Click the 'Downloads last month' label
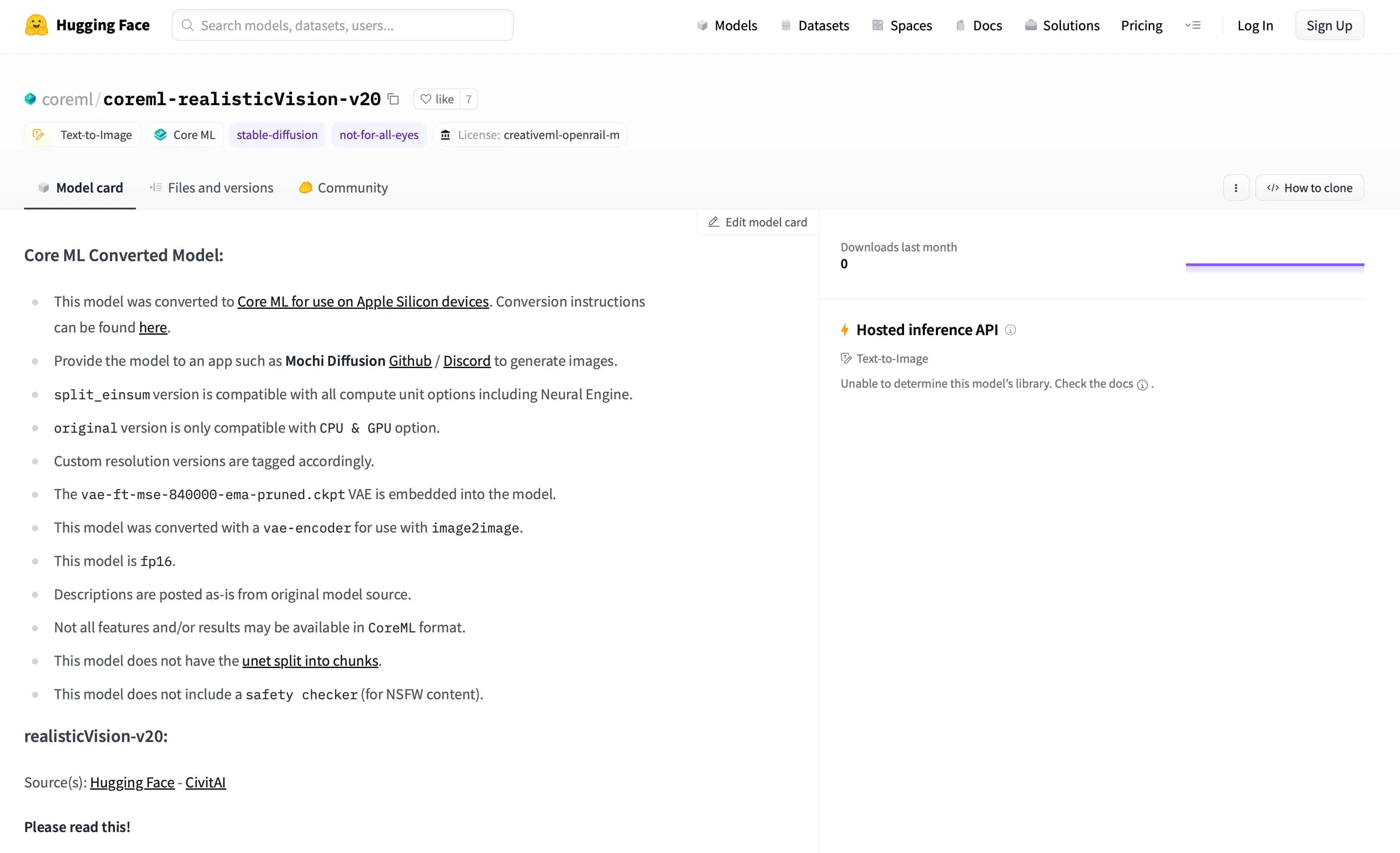Screen dimensions: 1400x853 [899, 247]
